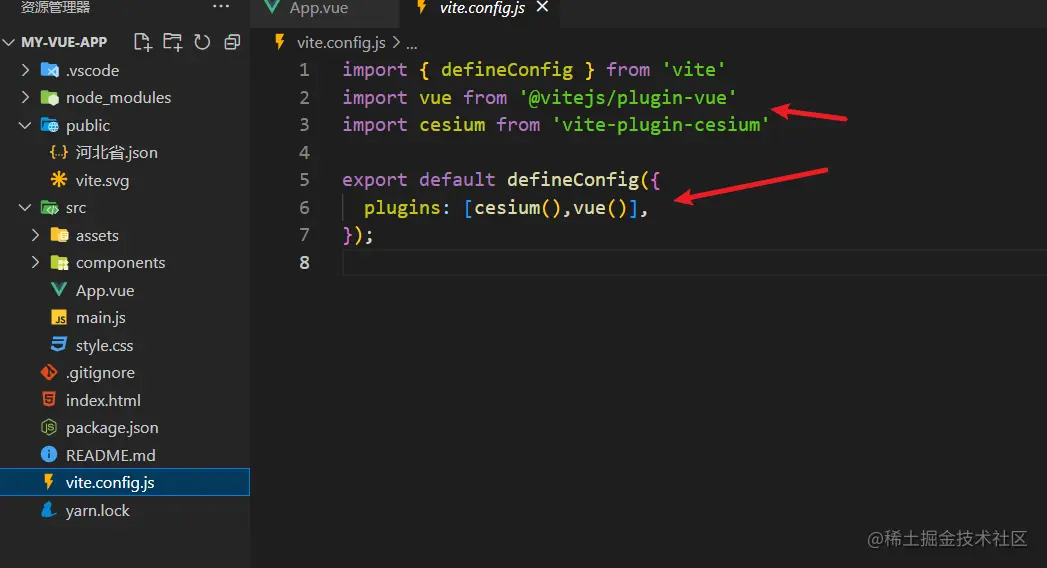Click the .vscode folder icon
1047x568 pixels.
[x=49, y=70]
